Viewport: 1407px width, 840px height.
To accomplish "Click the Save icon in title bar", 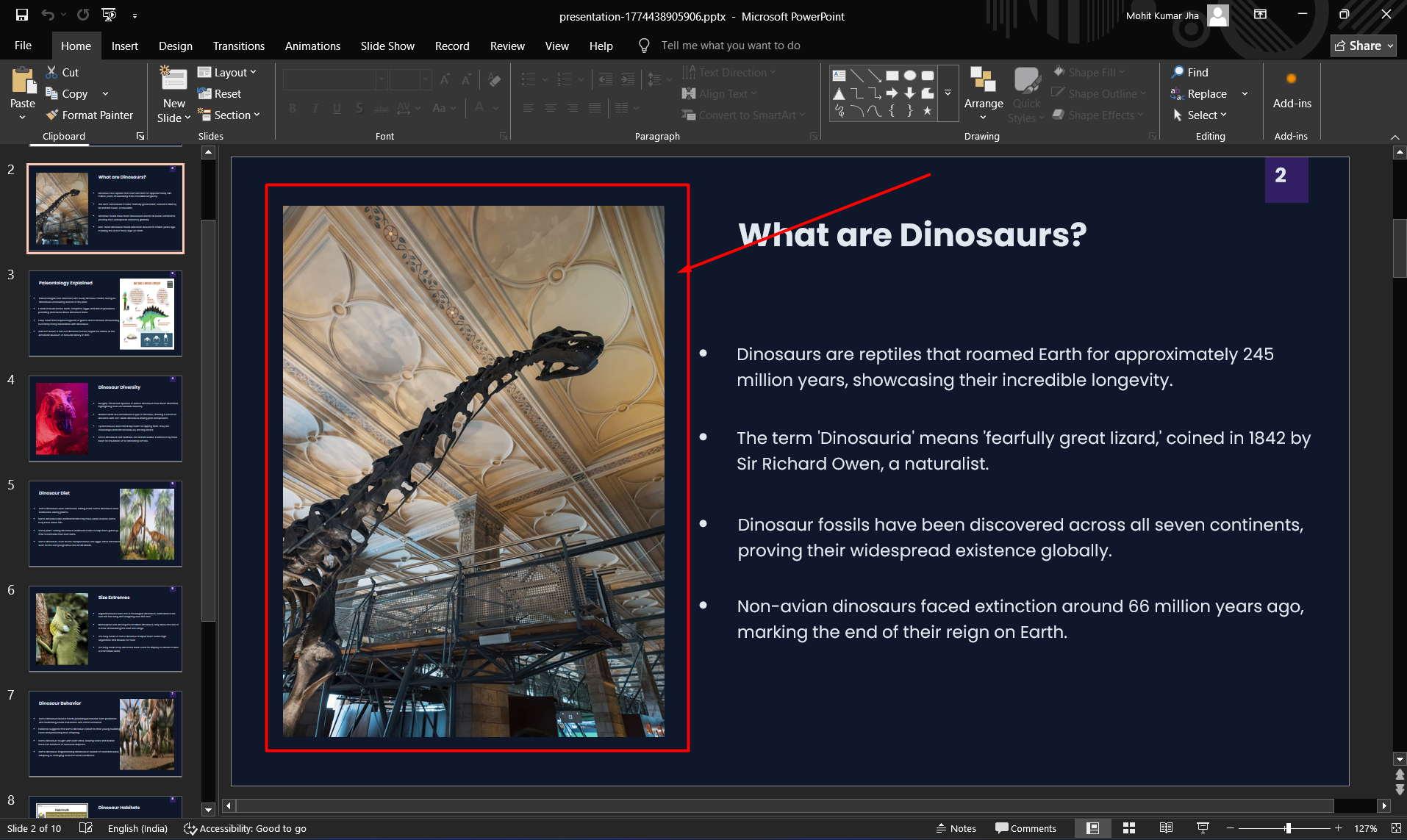I will pyautogui.click(x=22, y=15).
